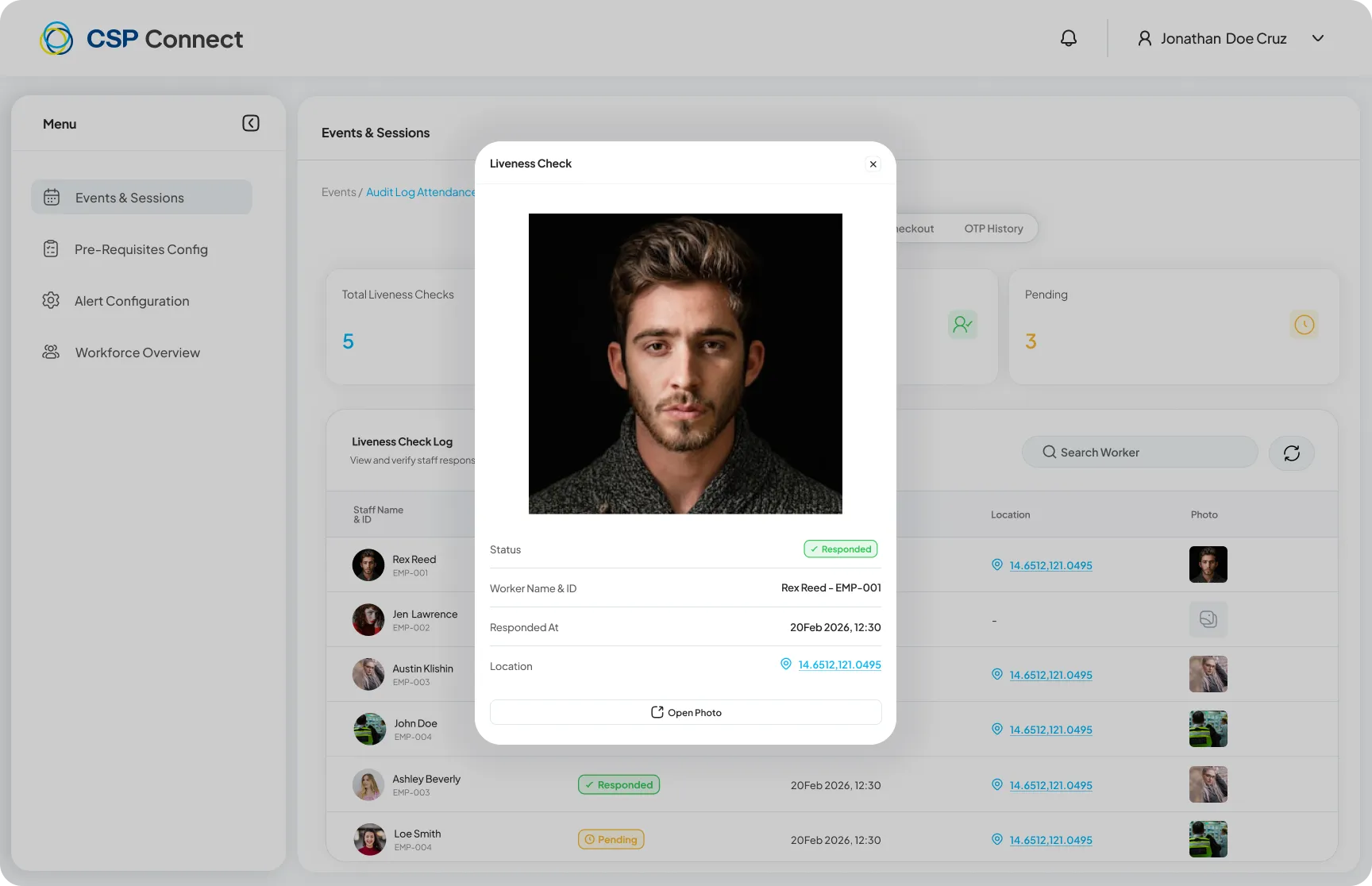Click John Doe's avatar
The height and width of the screenshot is (886, 1372).
[370, 730]
